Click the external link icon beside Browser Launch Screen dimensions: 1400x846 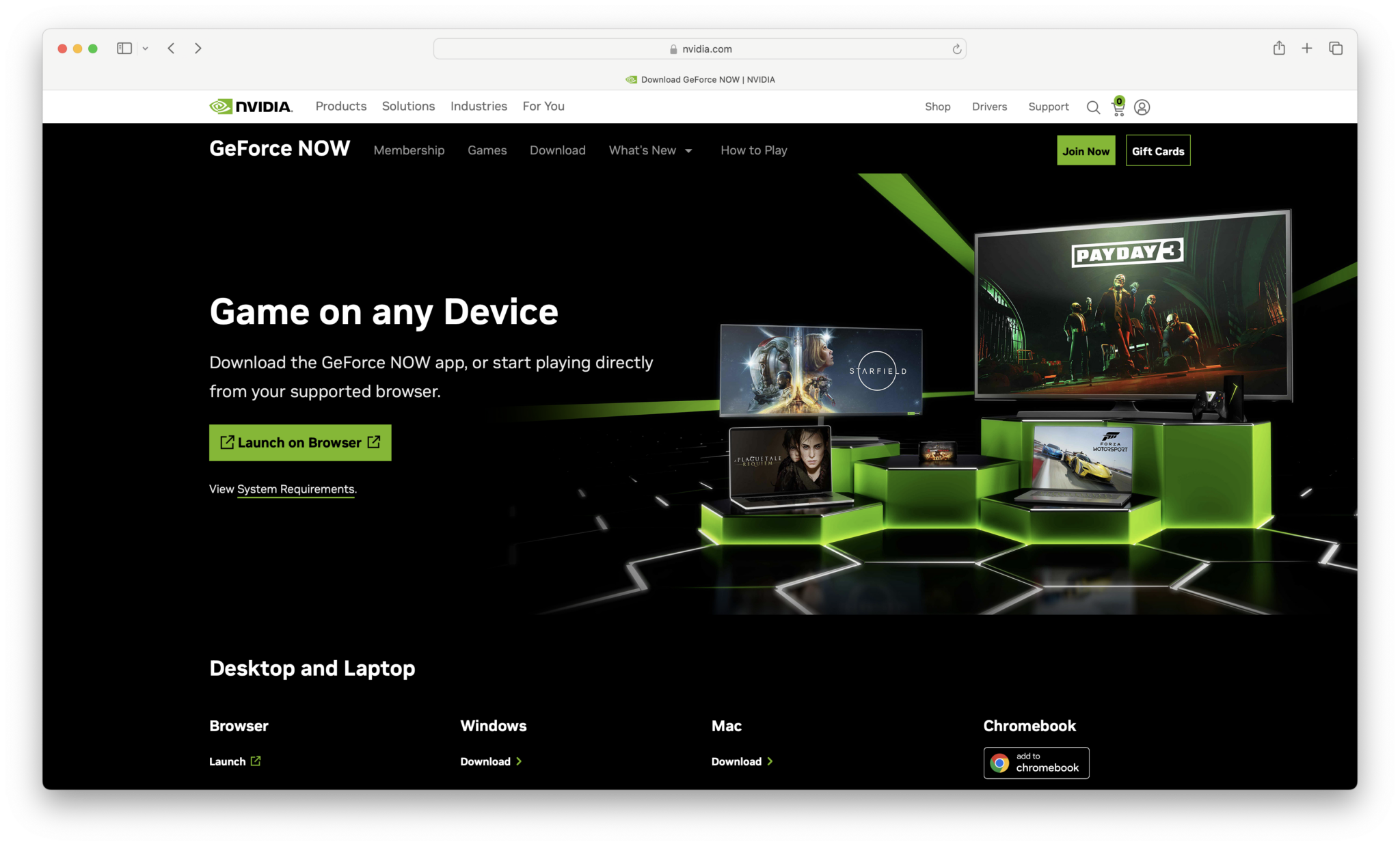coord(256,761)
